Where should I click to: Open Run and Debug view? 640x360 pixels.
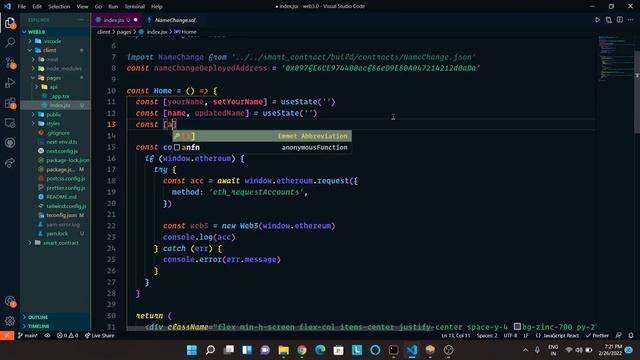(10, 83)
